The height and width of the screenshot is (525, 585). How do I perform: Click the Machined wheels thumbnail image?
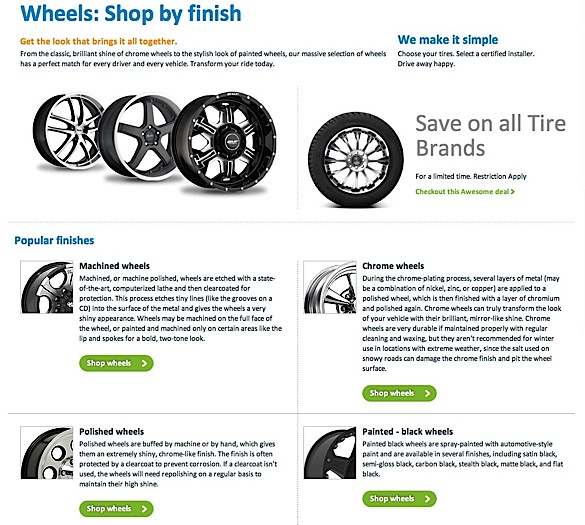click(x=47, y=287)
